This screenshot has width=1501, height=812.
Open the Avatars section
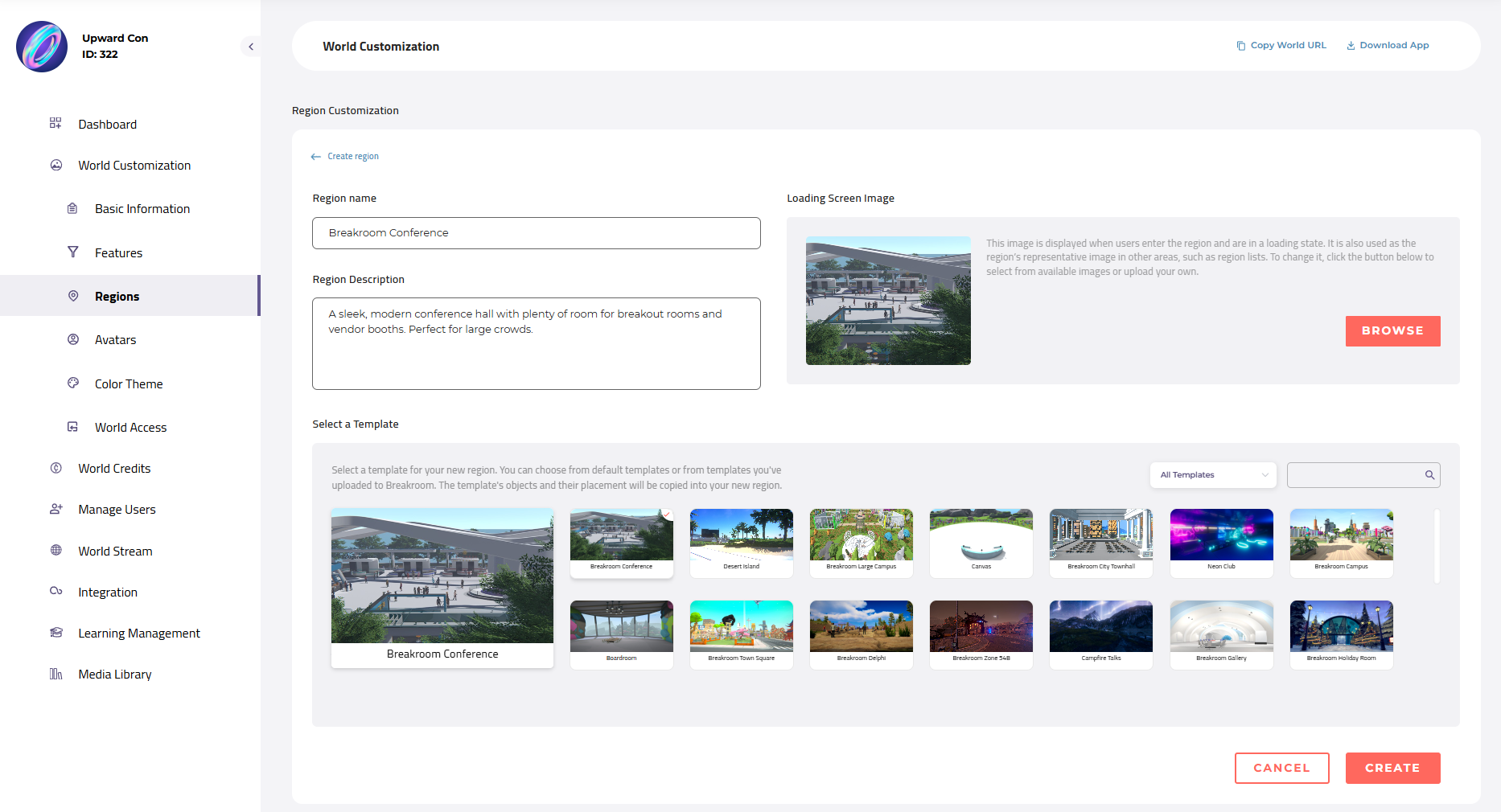(115, 339)
